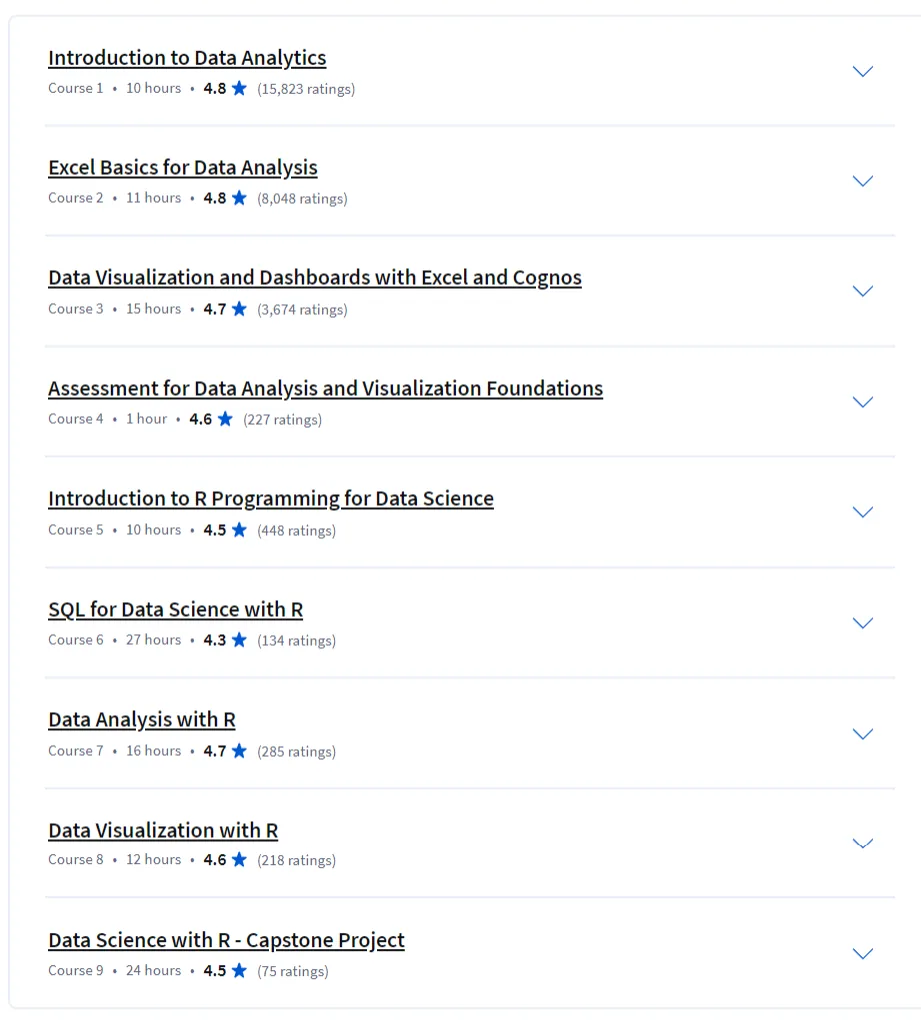The image size is (921, 1021).
Task: Expand the Data Analysis with R chevron
Action: pos(862,734)
